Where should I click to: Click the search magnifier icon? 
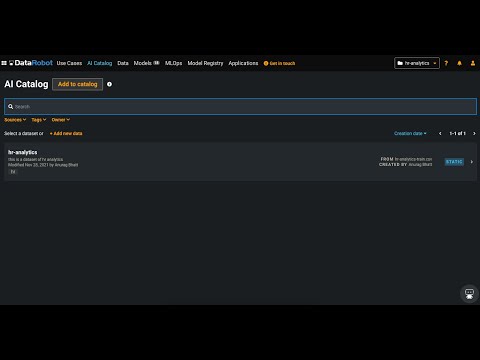pos(11,107)
